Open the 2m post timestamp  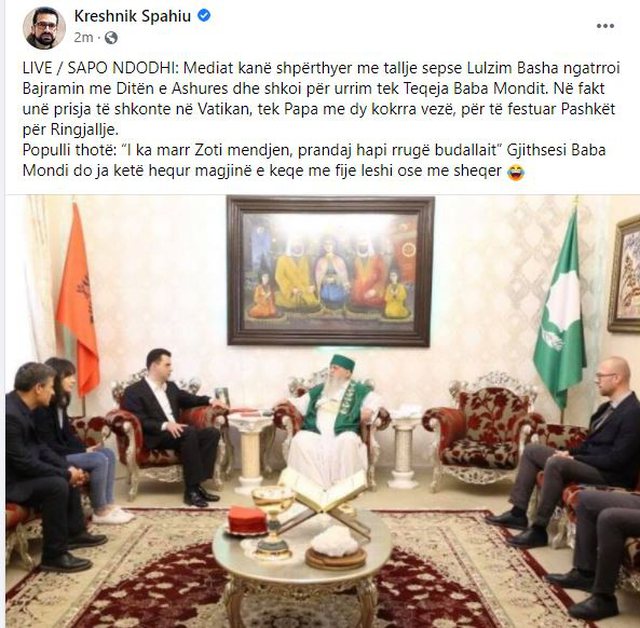pos(83,38)
